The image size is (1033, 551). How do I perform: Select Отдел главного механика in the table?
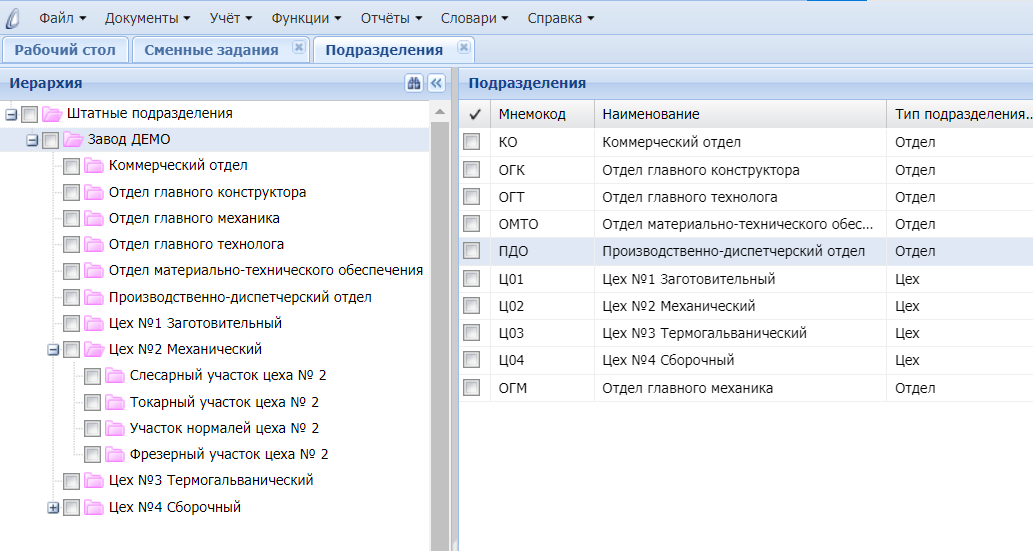click(x=687, y=388)
